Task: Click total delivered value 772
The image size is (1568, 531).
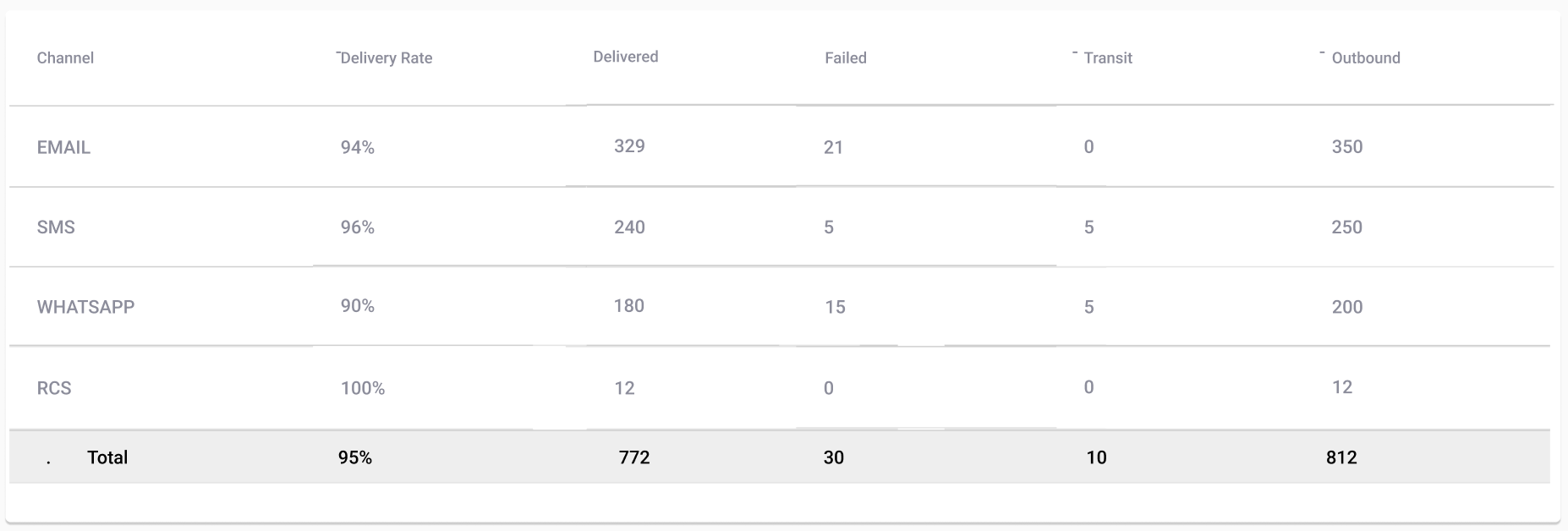Action: tap(634, 457)
